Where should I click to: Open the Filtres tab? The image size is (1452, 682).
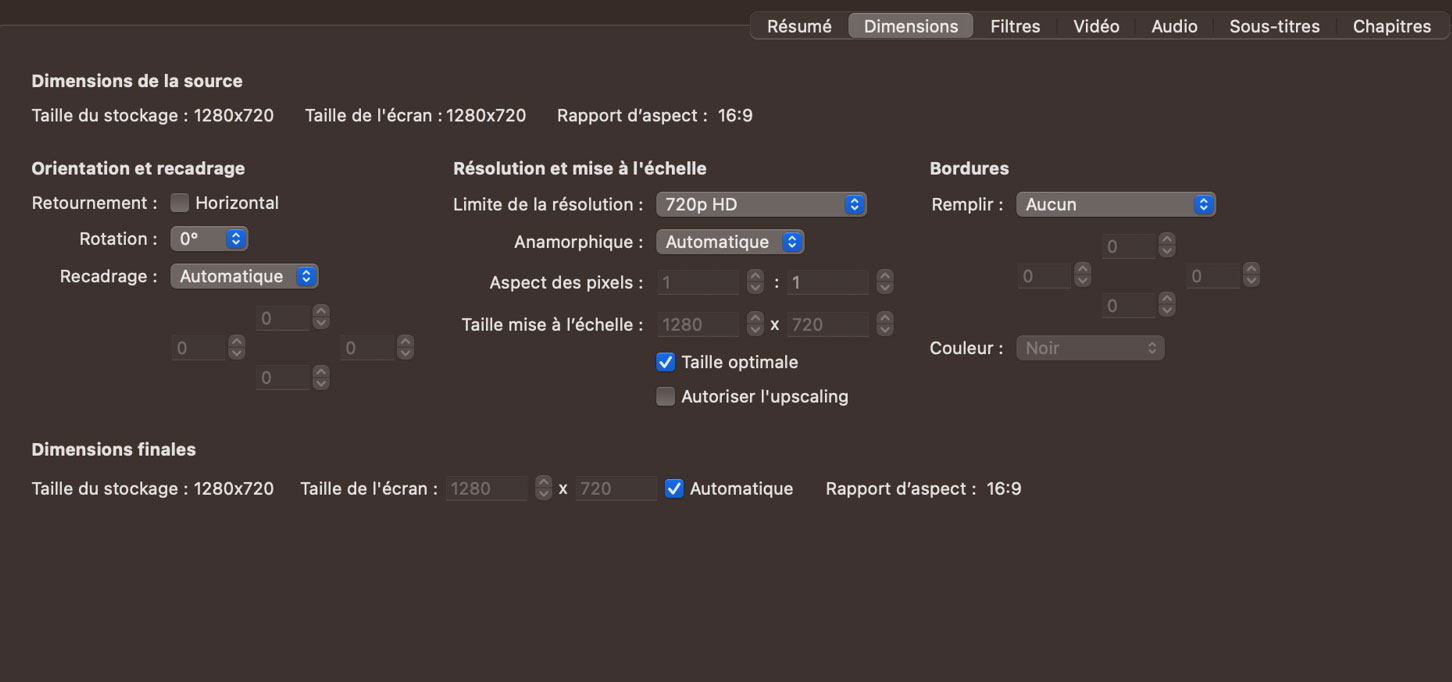(x=1014, y=26)
